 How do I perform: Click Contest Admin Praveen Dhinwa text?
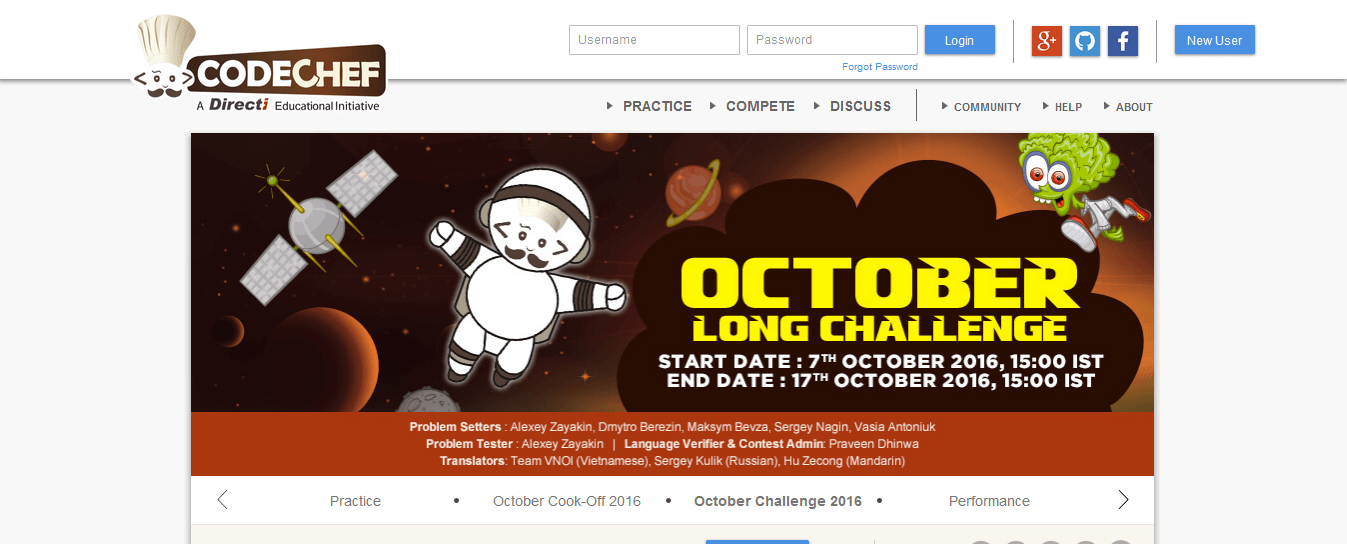(771, 444)
